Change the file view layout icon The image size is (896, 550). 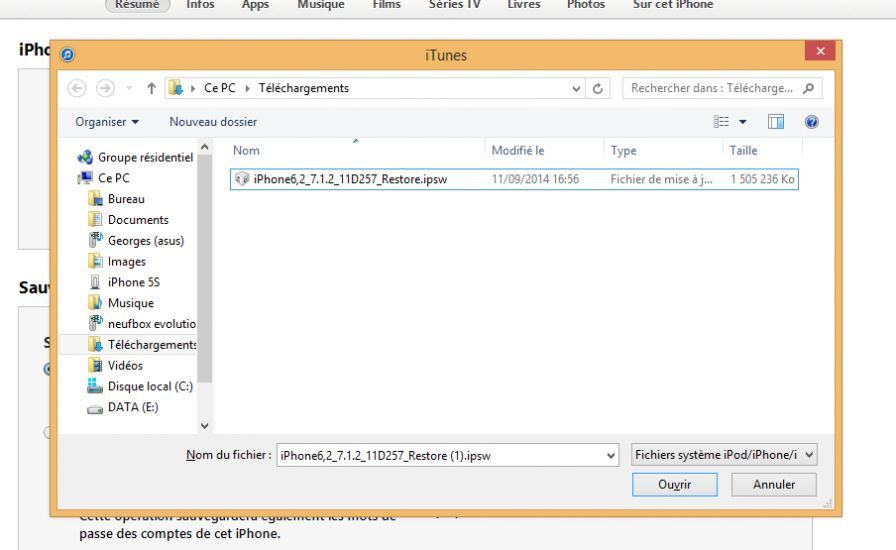pos(721,122)
